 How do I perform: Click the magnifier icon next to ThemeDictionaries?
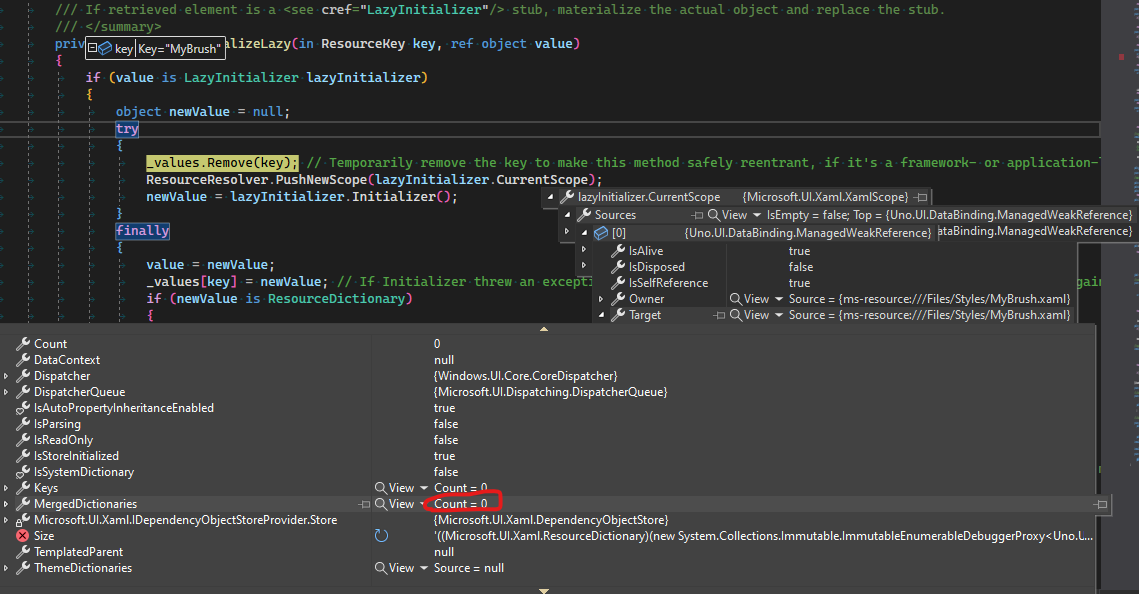[x=381, y=568]
